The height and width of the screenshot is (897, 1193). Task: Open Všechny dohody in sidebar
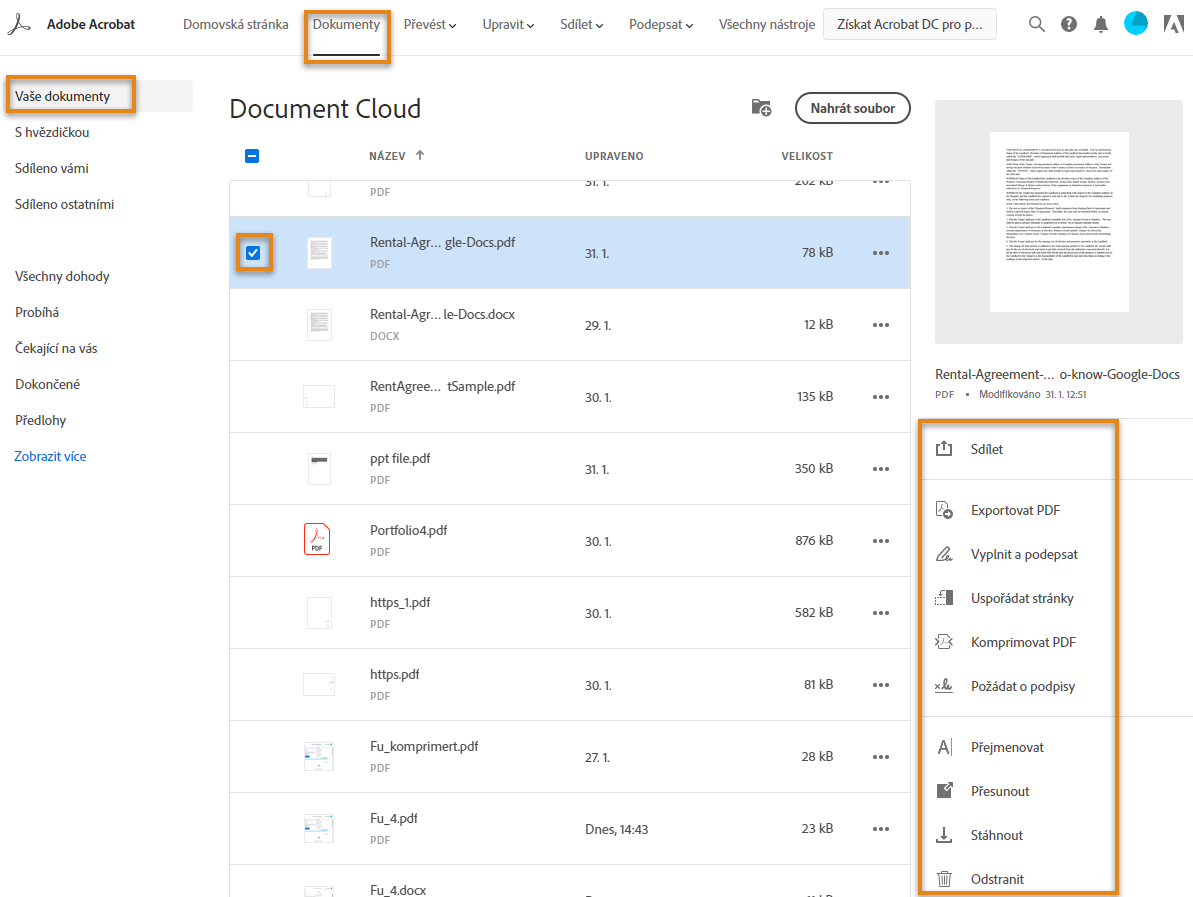[62, 276]
